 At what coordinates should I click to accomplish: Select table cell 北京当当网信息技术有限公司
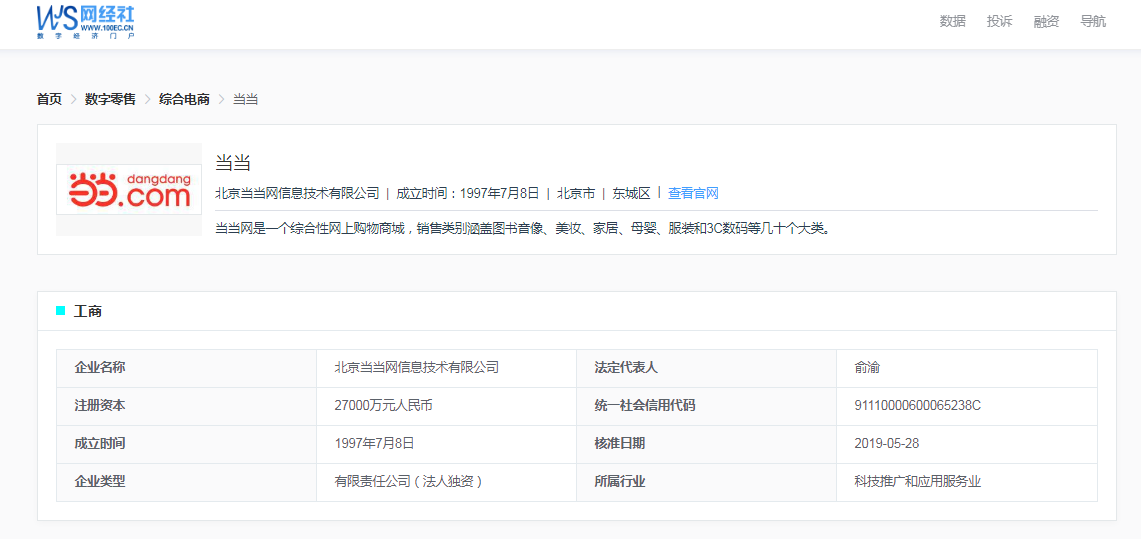pos(416,367)
